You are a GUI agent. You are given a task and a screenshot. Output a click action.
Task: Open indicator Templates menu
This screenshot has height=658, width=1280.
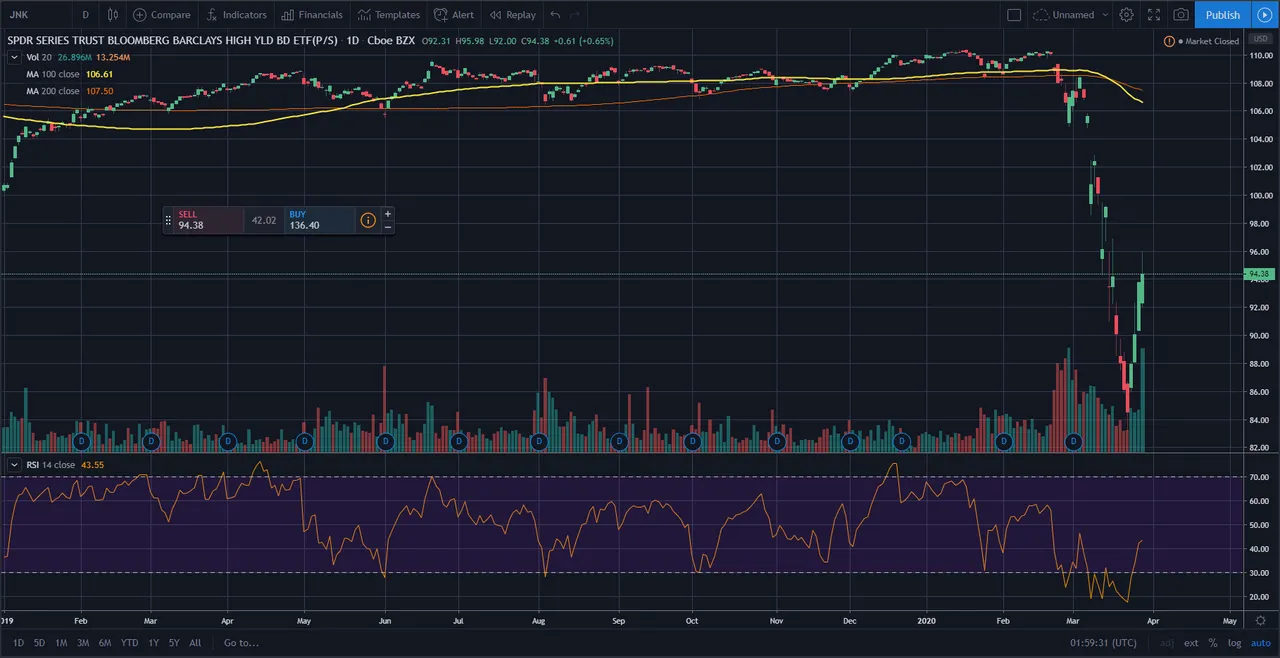(389, 15)
